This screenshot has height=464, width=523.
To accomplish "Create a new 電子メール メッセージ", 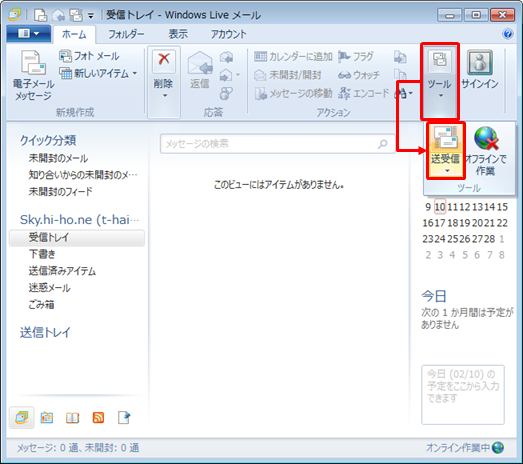I will (33, 75).
